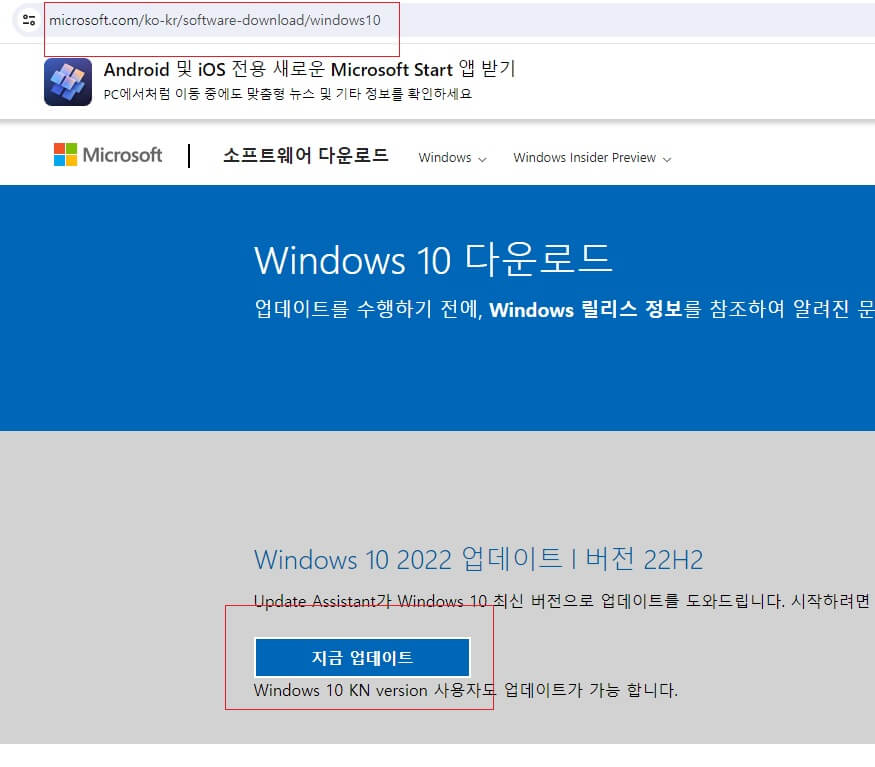Click the Microsoft Start app banner headline
The width and height of the screenshot is (875, 767).
[x=310, y=69]
